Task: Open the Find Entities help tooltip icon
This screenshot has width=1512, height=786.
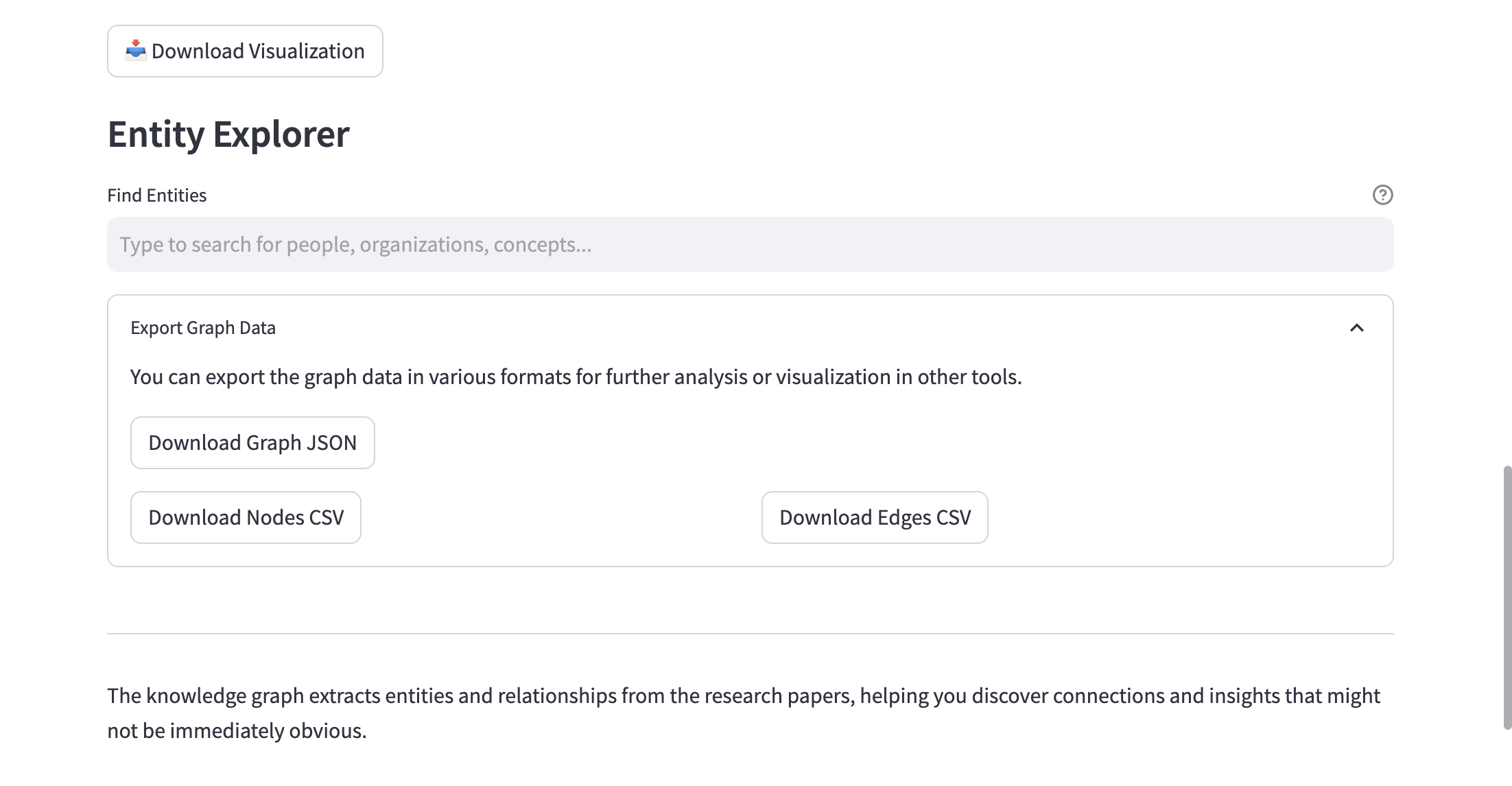Action: pyautogui.click(x=1382, y=195)
